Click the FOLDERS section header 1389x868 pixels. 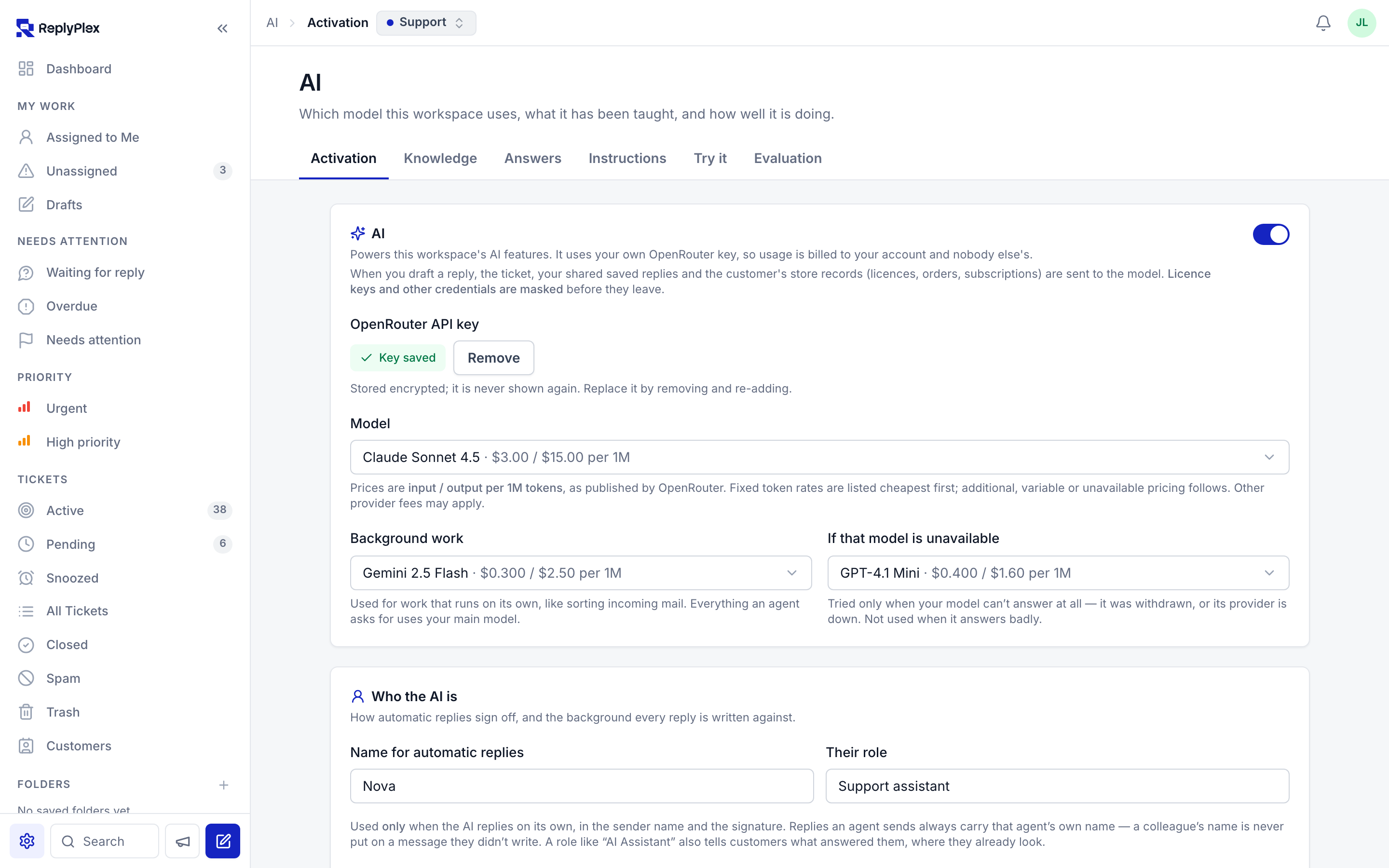click(x=43, y=784)
